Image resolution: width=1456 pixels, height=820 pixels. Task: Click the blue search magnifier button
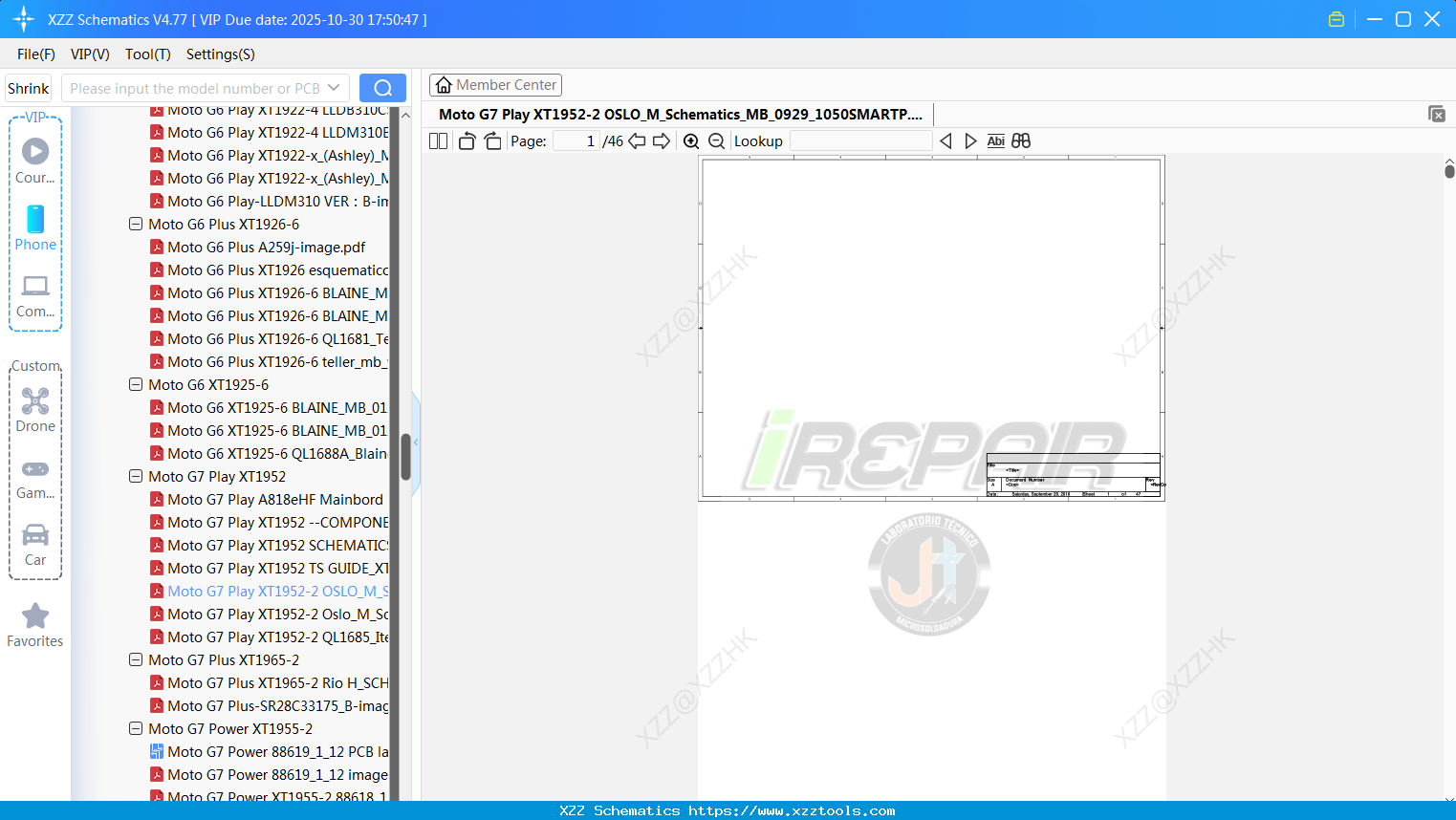tap(382, 88)
